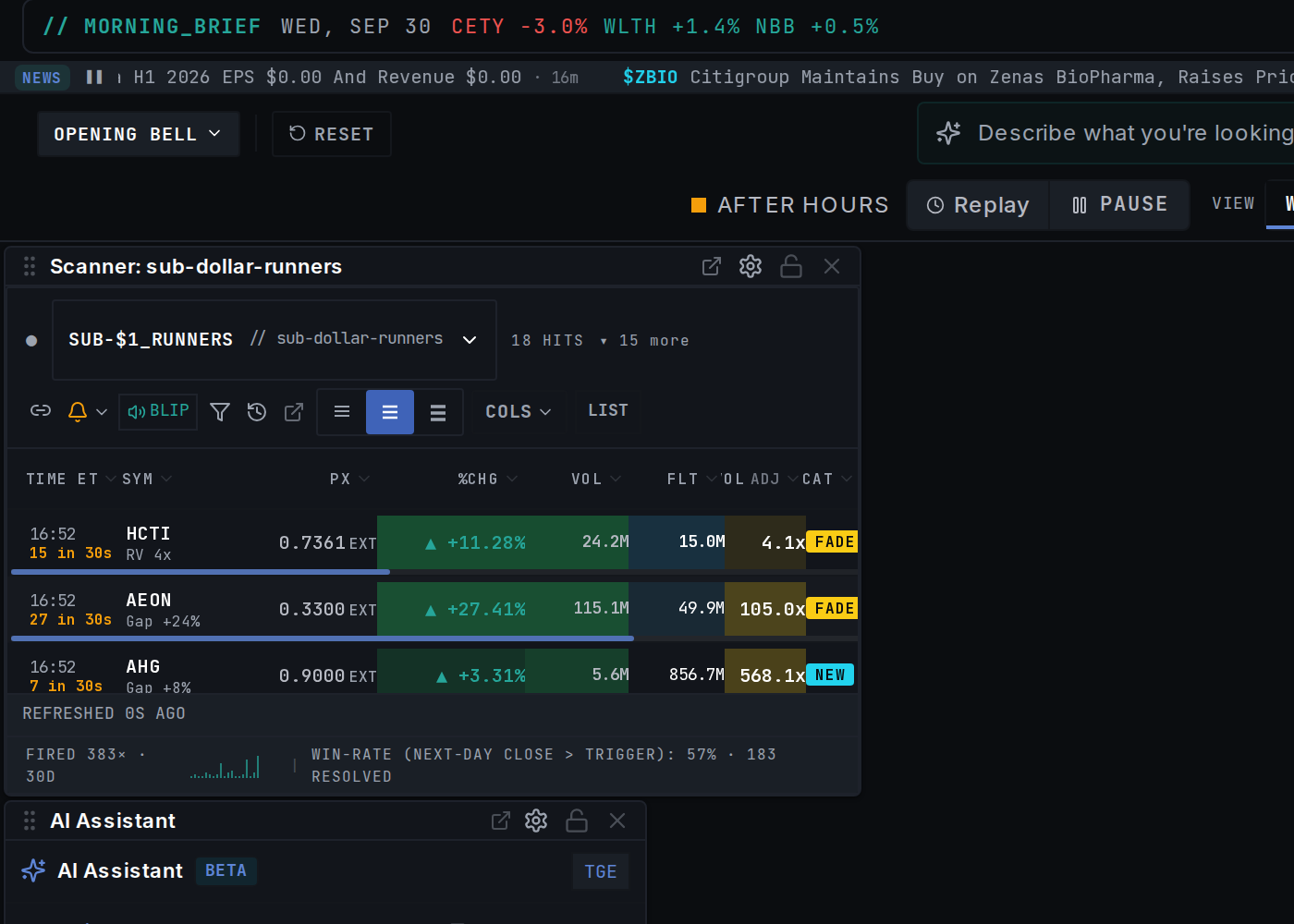This screenshot has width=1294, height=924.
Task: Select the HCTI ticker row
Action: pos(434,542)
